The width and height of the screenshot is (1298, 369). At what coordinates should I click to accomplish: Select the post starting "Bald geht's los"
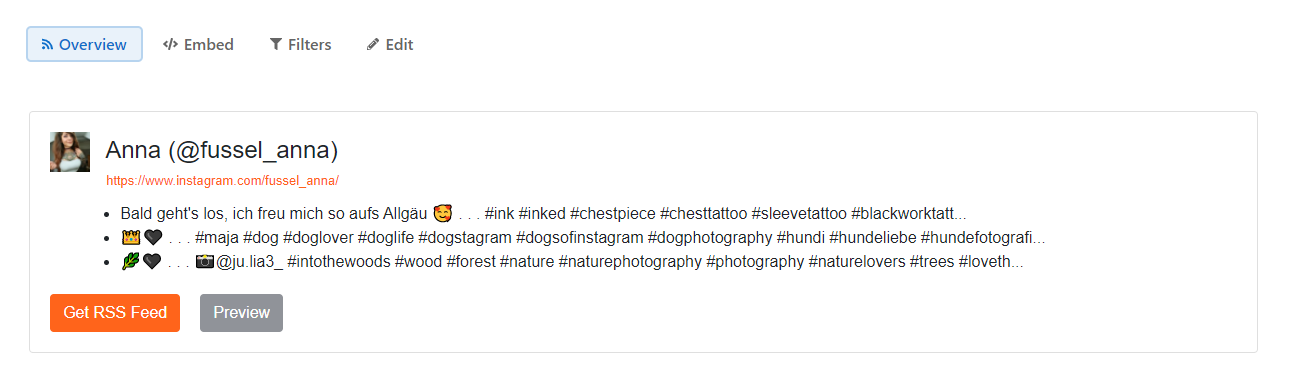[543, 214]
